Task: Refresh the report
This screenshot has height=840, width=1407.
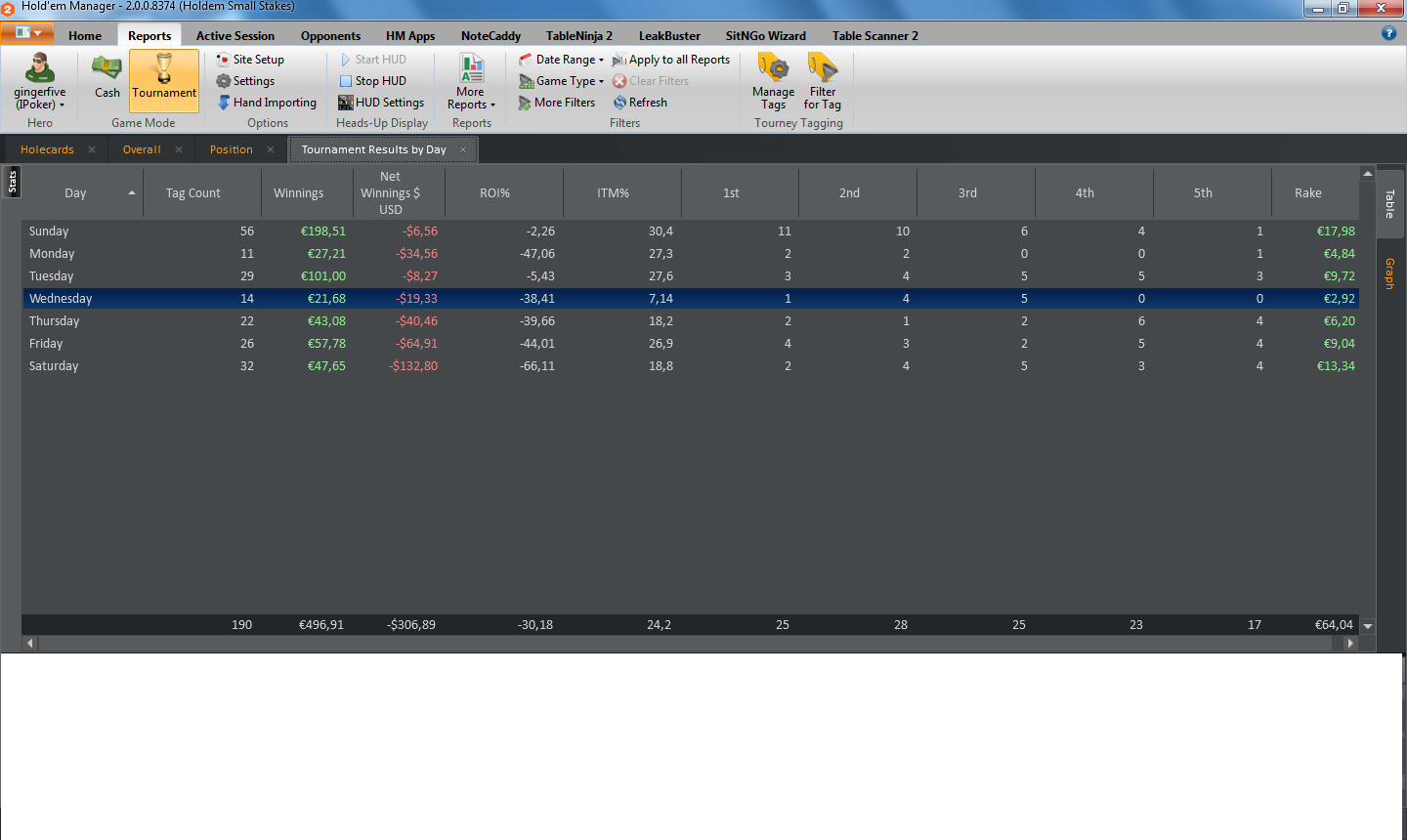Action: pyautogui.click(x=640, y=103)
